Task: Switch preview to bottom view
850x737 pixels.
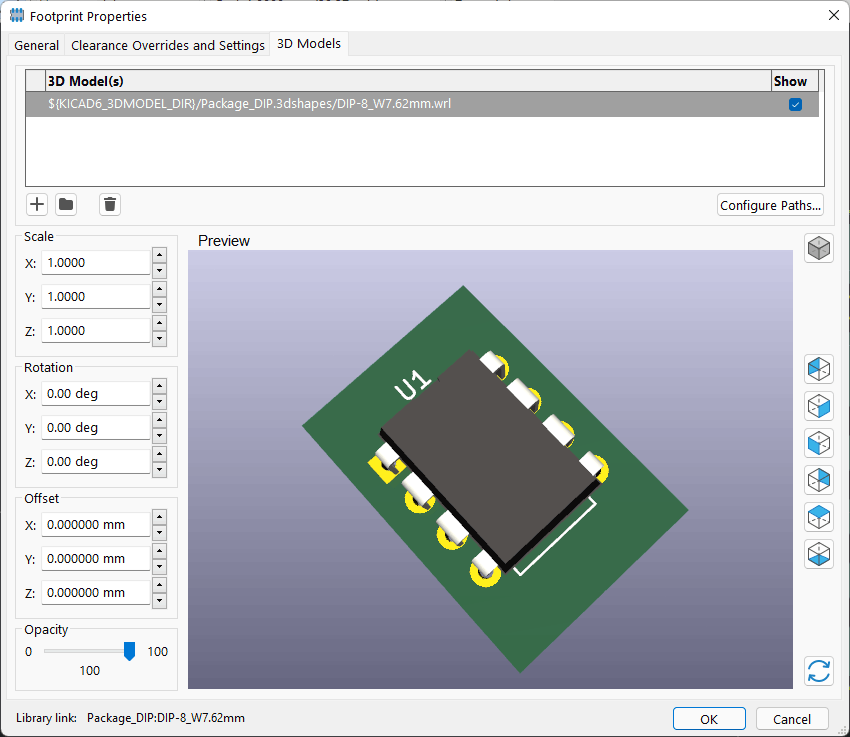Action: [819, 554]
